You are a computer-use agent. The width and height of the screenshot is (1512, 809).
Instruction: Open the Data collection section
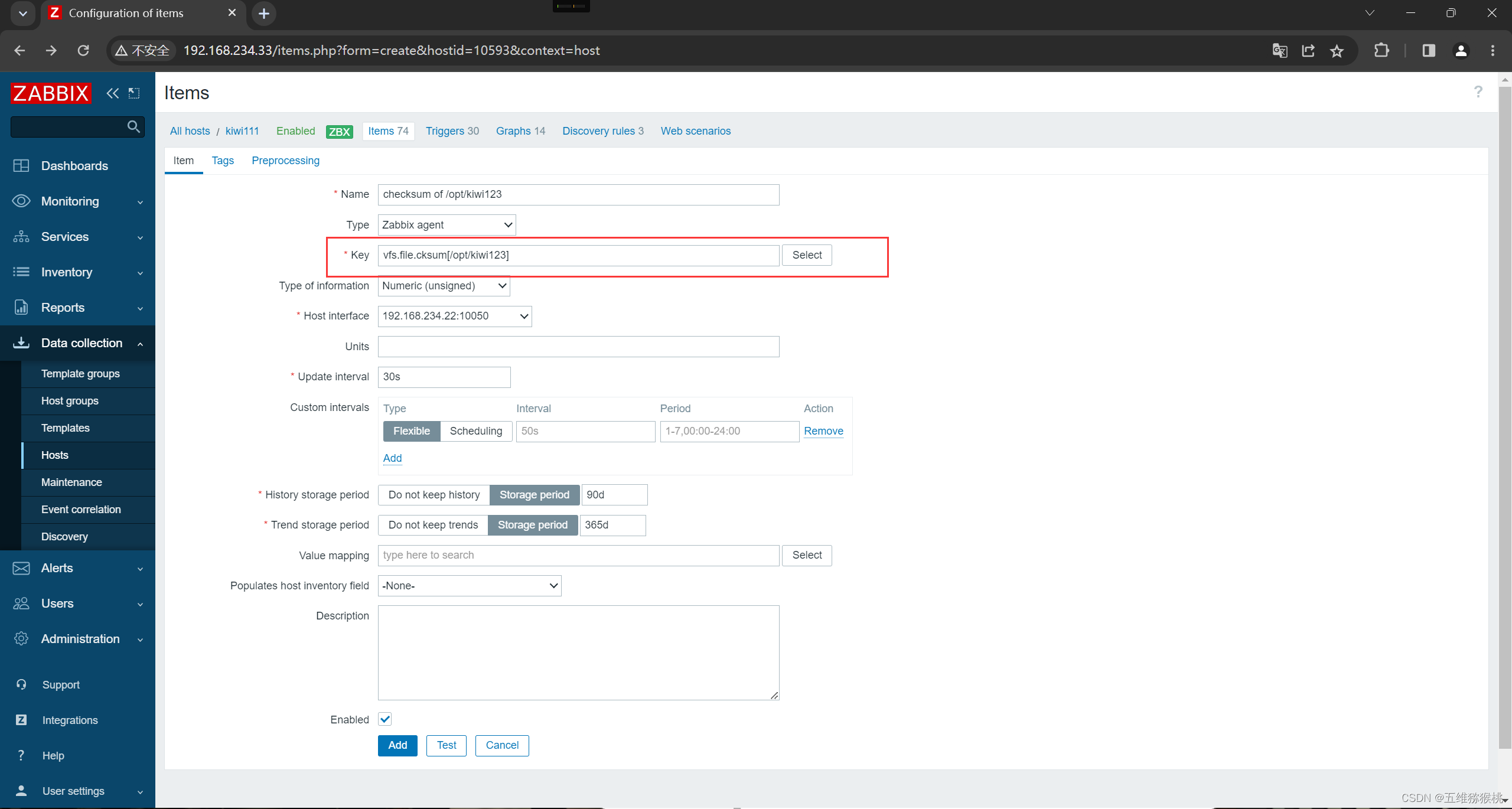(x=79, y=342)
